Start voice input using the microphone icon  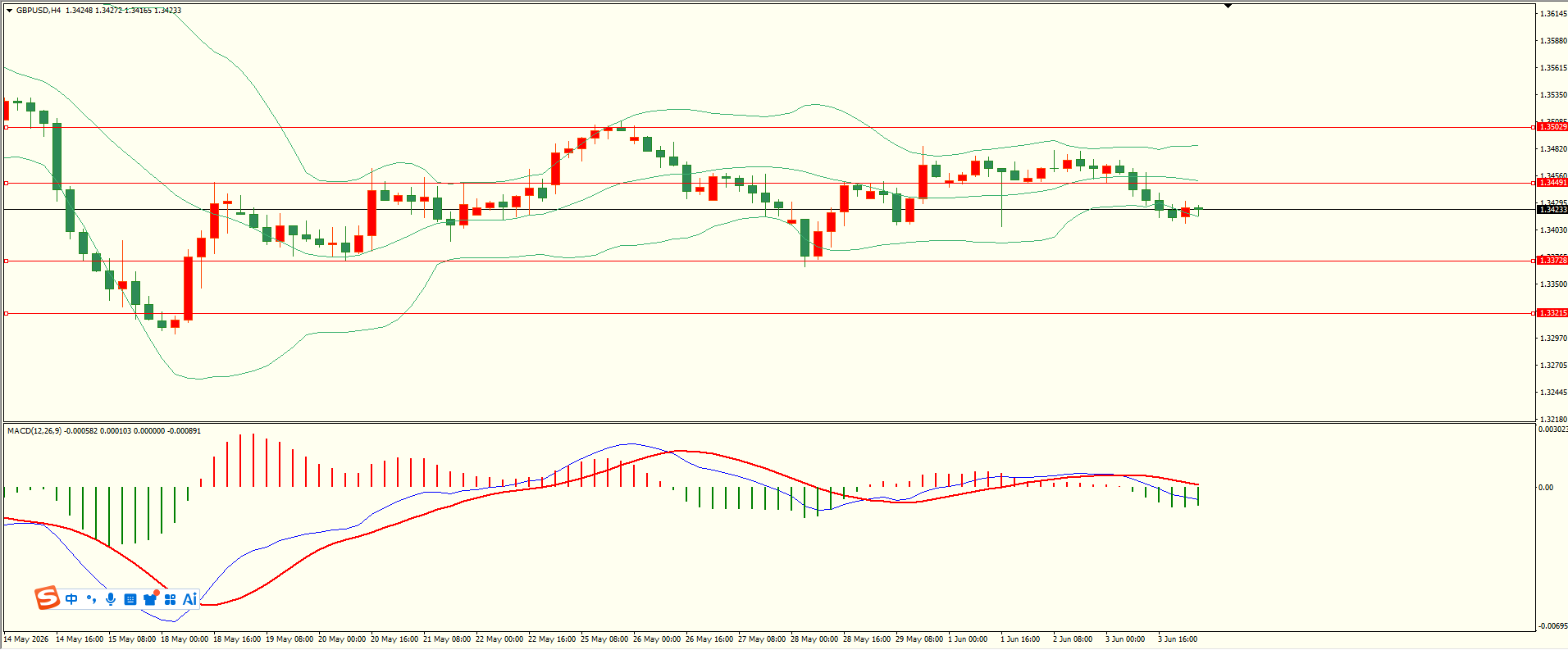click(111, 599)
